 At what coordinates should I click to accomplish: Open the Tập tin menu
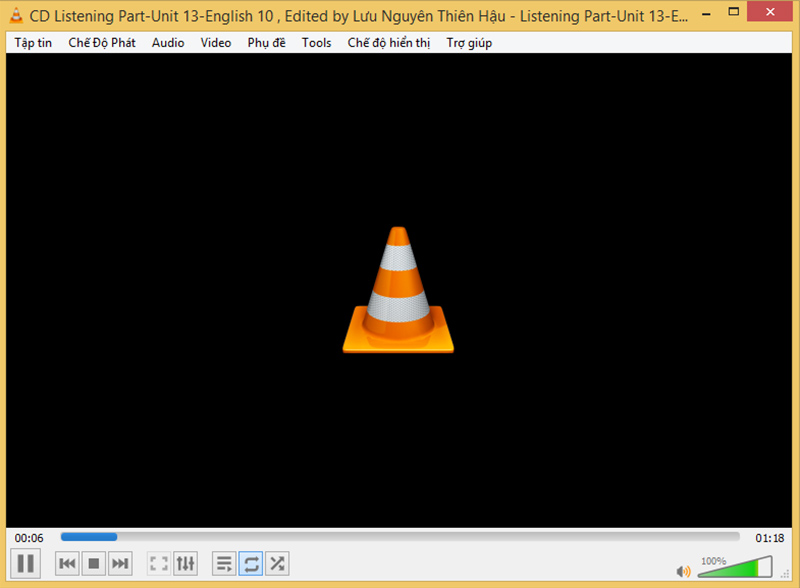click(x=33, y=42)
